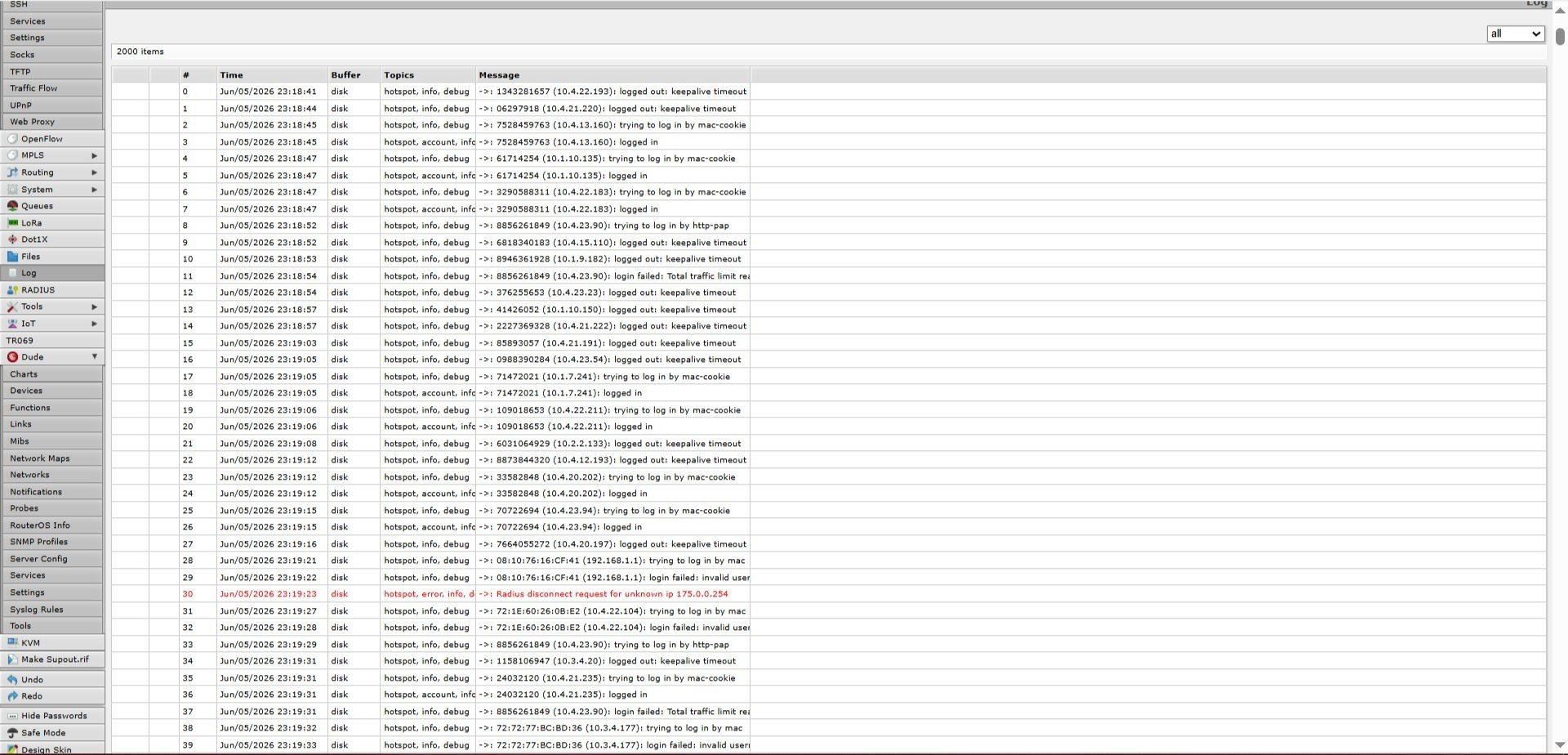
Task: Expand the MPLS submenu arrow
Action: (95, 155)
